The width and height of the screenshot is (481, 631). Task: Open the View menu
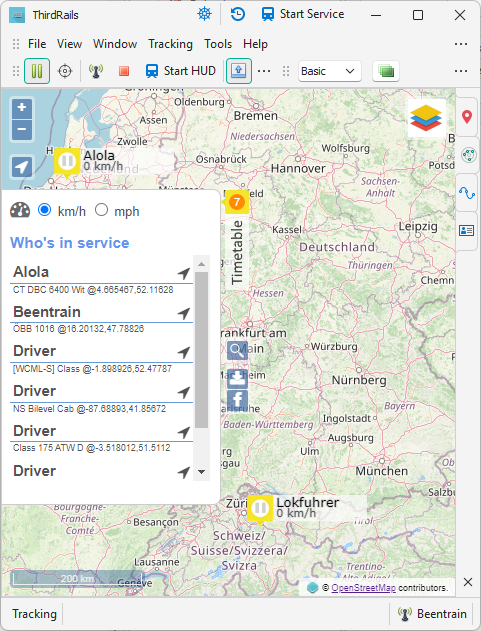[x=69, y=44]
